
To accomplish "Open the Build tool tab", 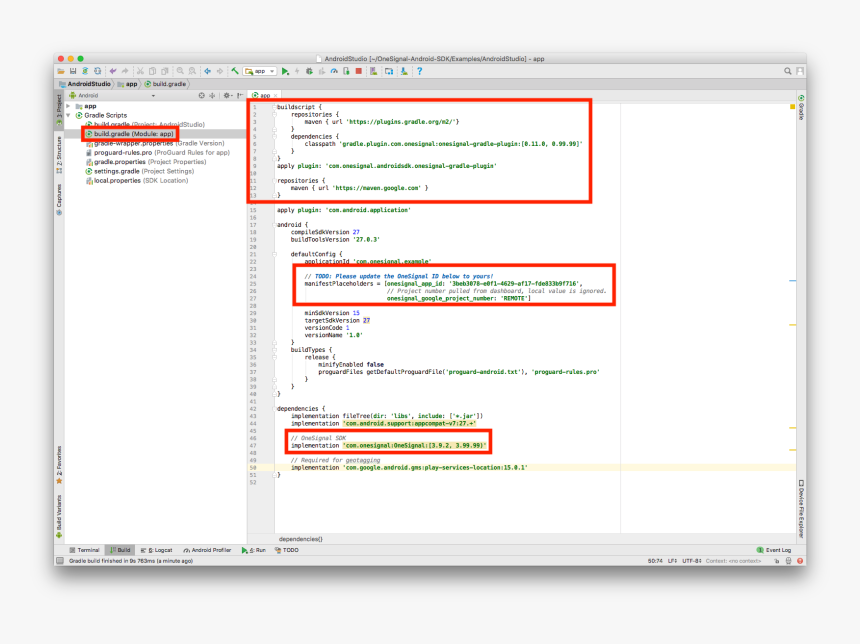I will coord(120,550).
